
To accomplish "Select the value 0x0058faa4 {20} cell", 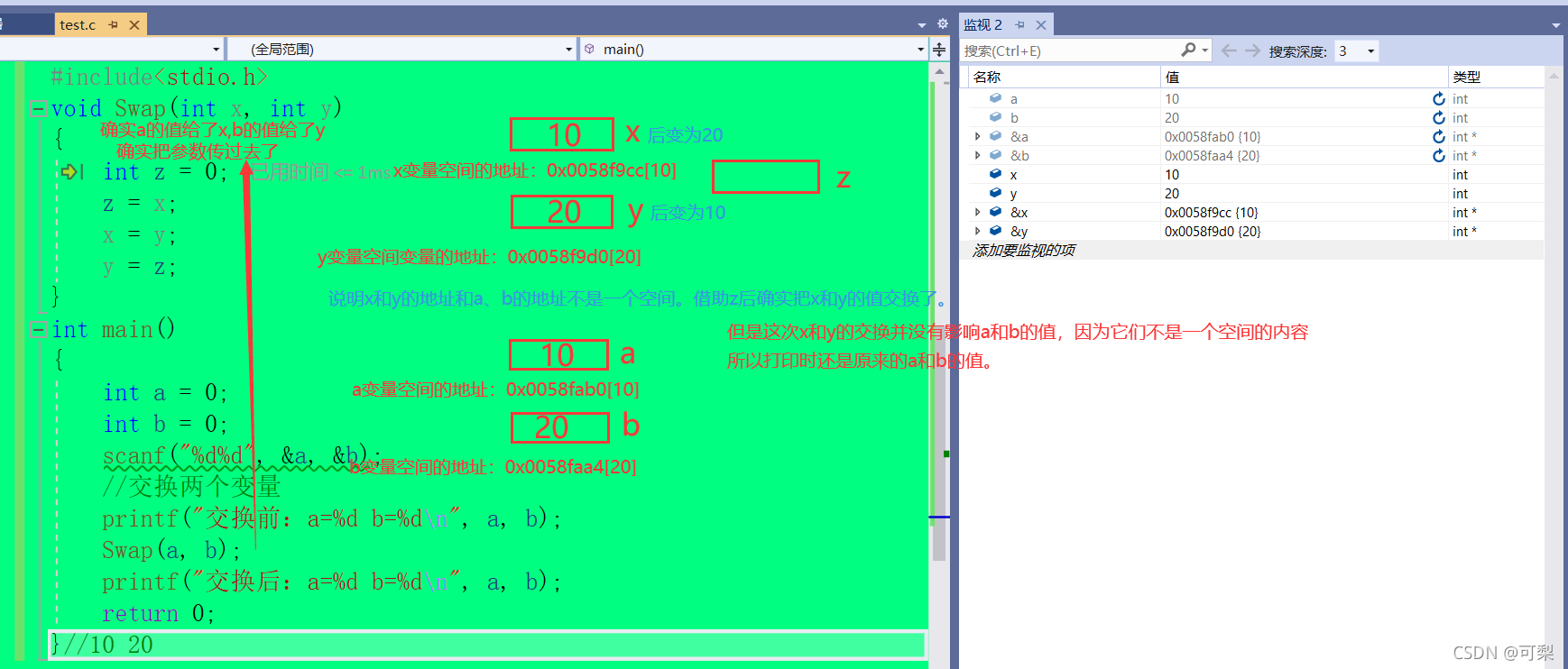I will tap(1213, 155).
